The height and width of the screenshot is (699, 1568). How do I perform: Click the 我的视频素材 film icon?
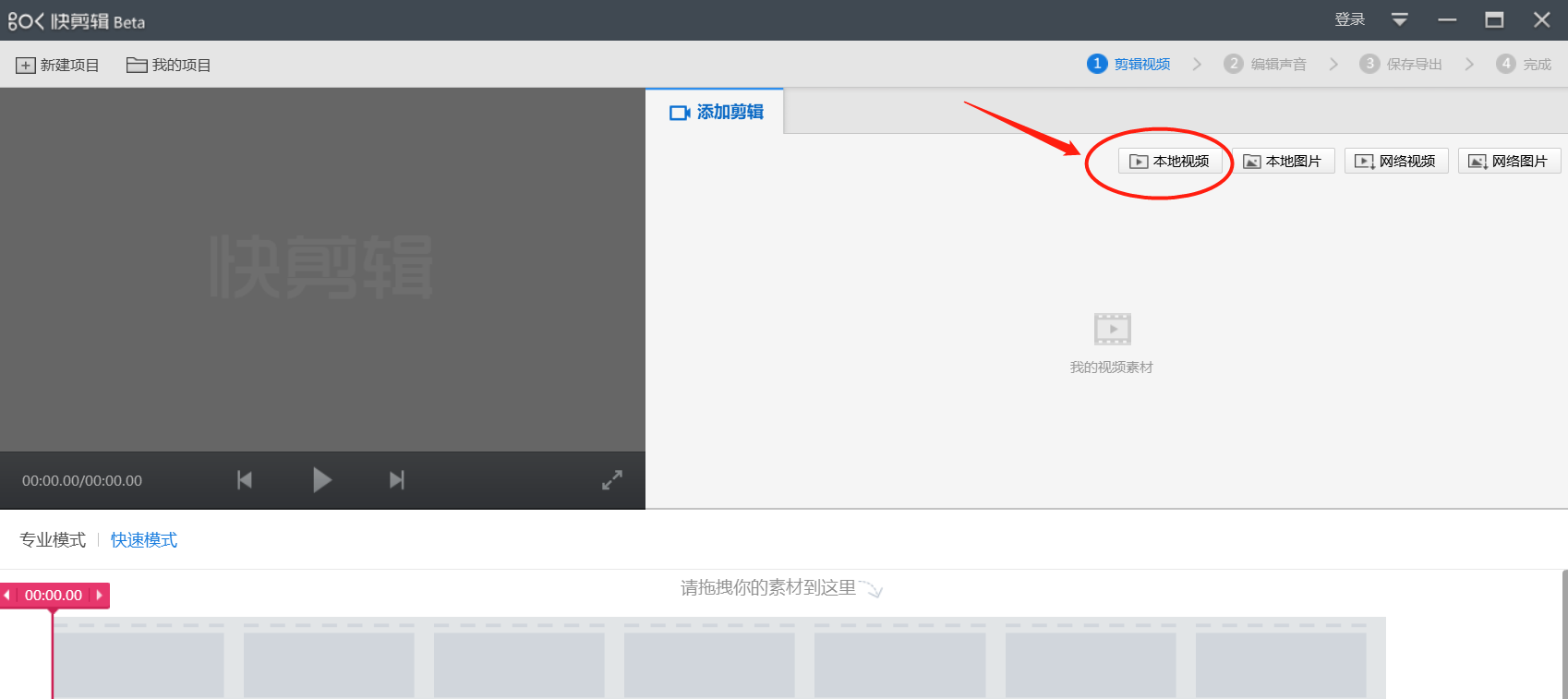tap(1112, 329)
